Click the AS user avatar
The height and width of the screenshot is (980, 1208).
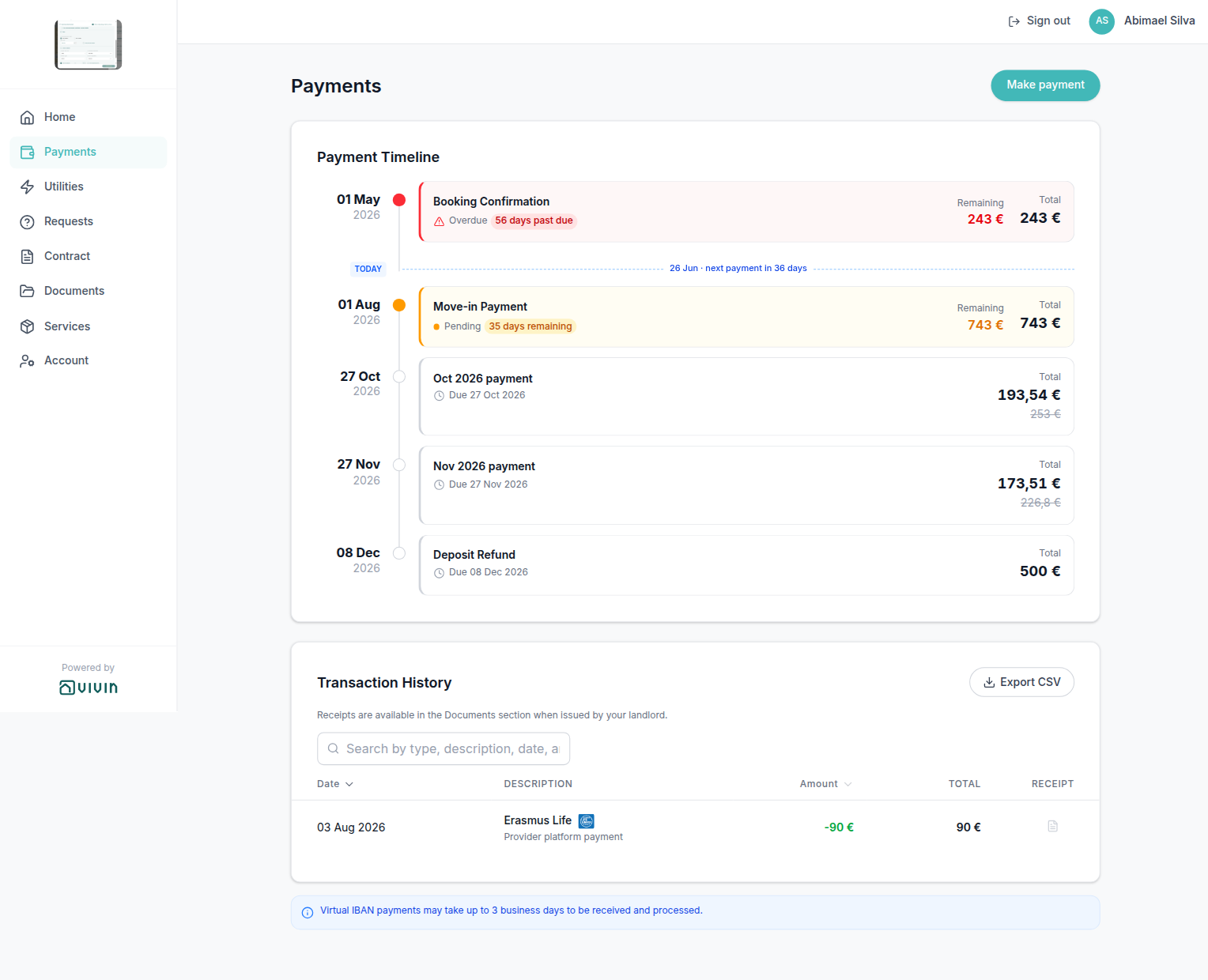click(x=1101, y=21)
